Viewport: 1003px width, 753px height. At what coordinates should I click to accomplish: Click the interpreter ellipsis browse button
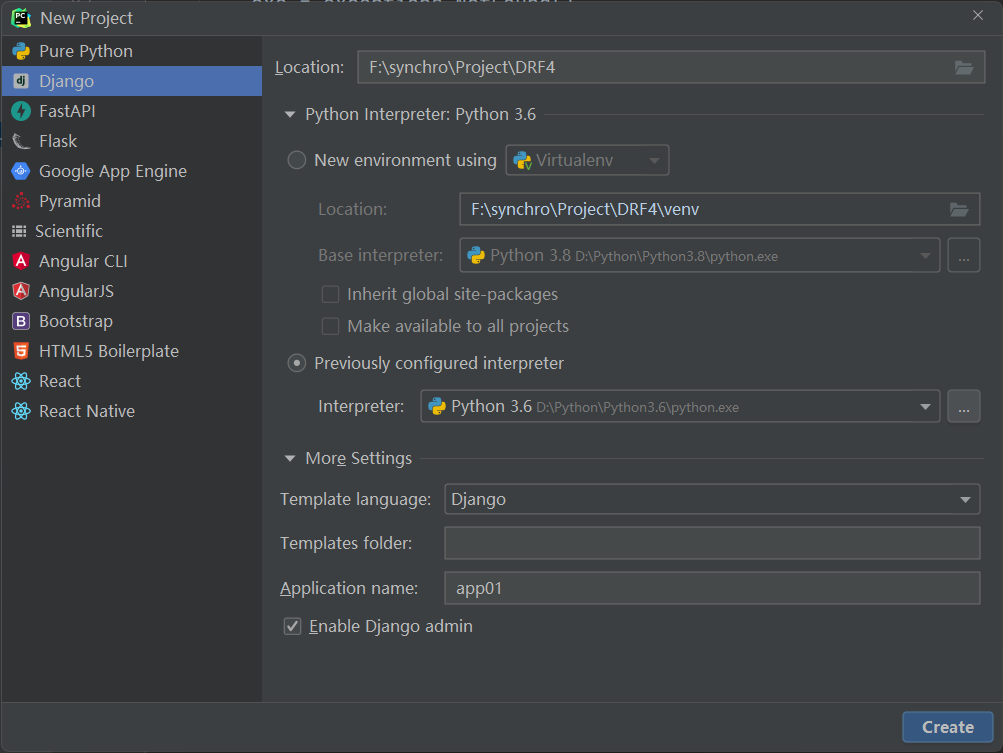(x=963, y=406)
